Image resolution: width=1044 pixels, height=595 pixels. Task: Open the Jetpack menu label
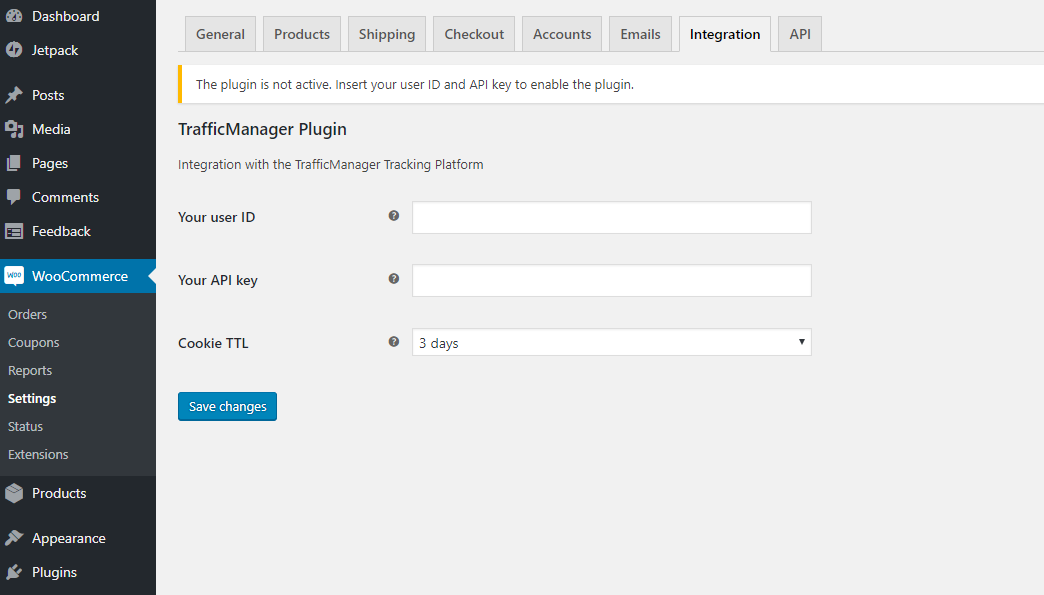point(55,50)
